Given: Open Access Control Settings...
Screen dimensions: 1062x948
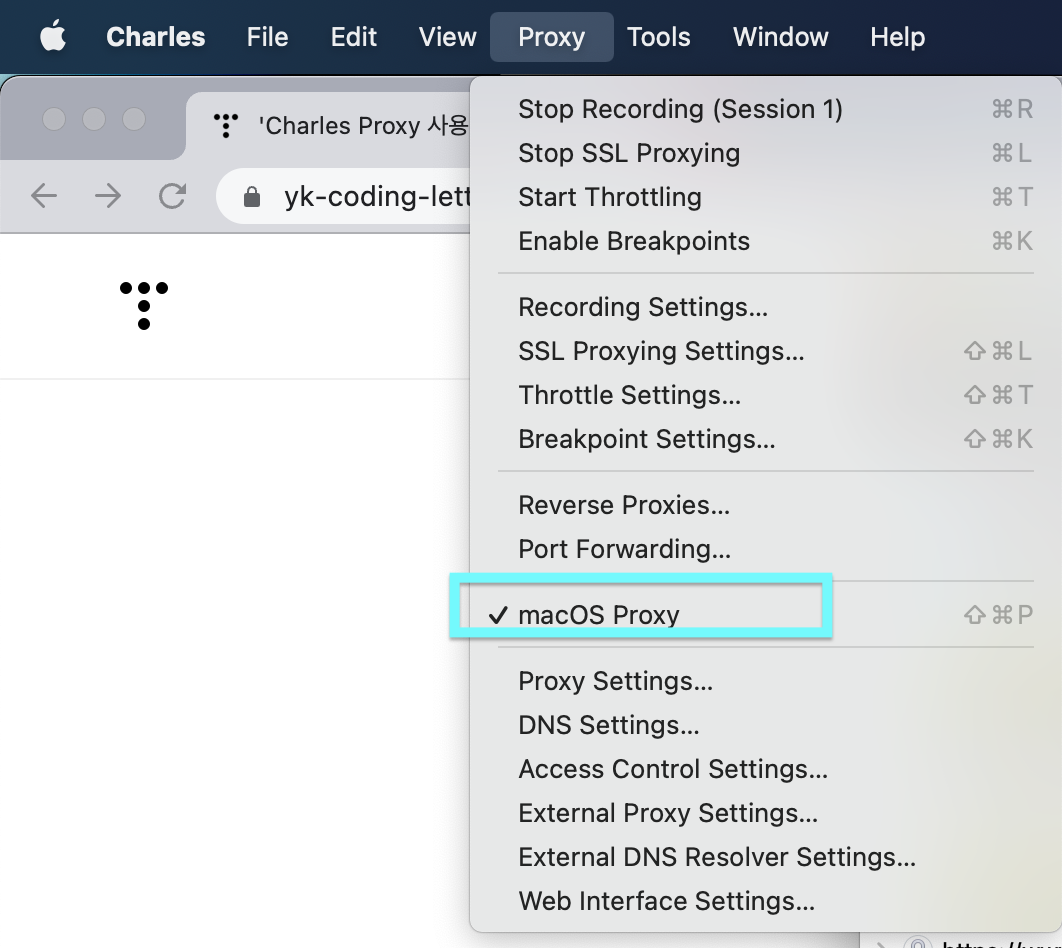Looking at the screenshot, I should [x=765, y=769].
